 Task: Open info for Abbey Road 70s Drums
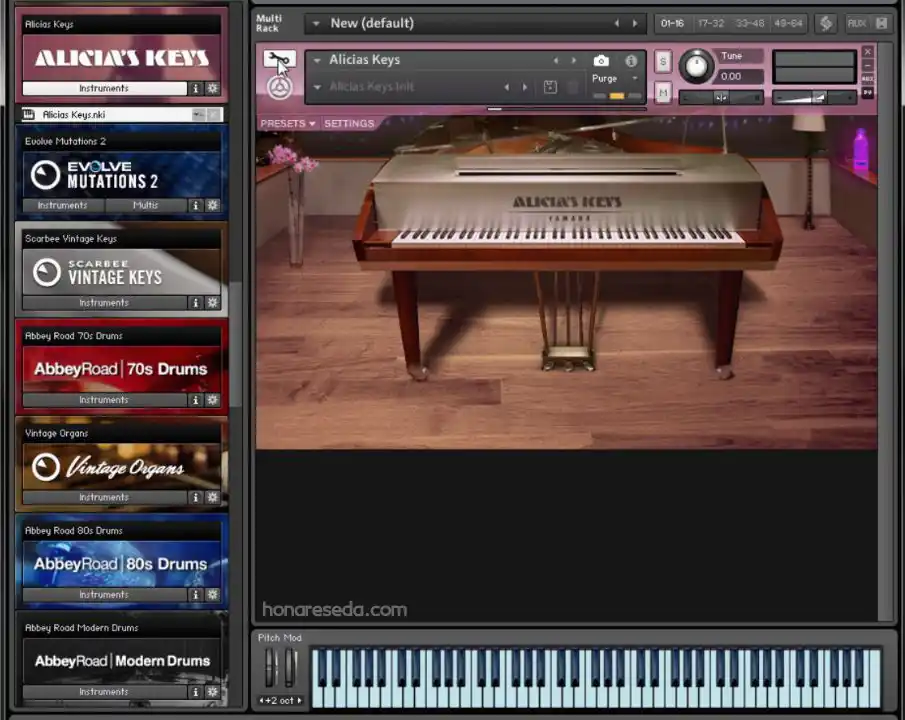(196, 400)
